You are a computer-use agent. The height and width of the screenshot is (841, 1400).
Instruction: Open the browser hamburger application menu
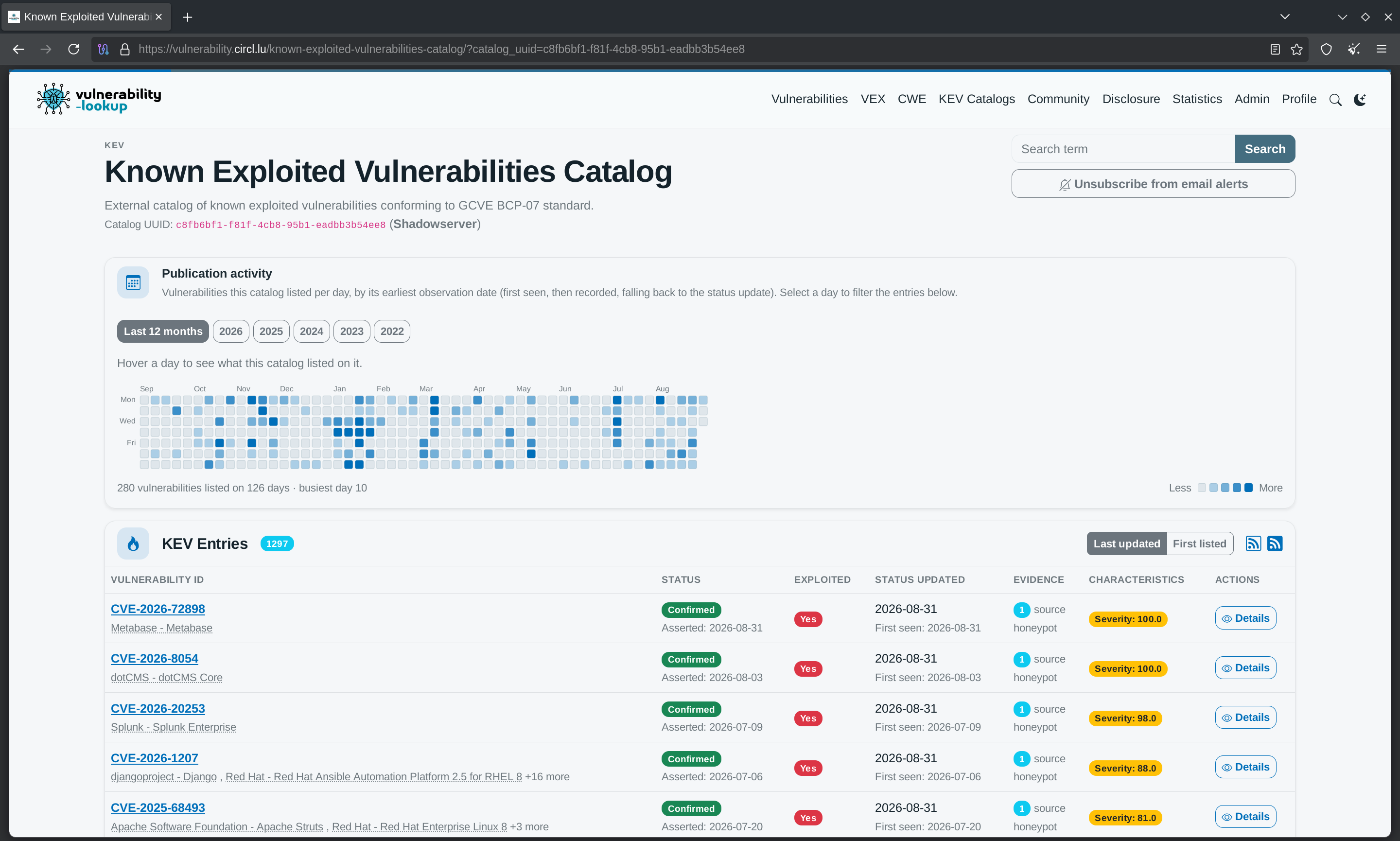(x=1382, y=49)
